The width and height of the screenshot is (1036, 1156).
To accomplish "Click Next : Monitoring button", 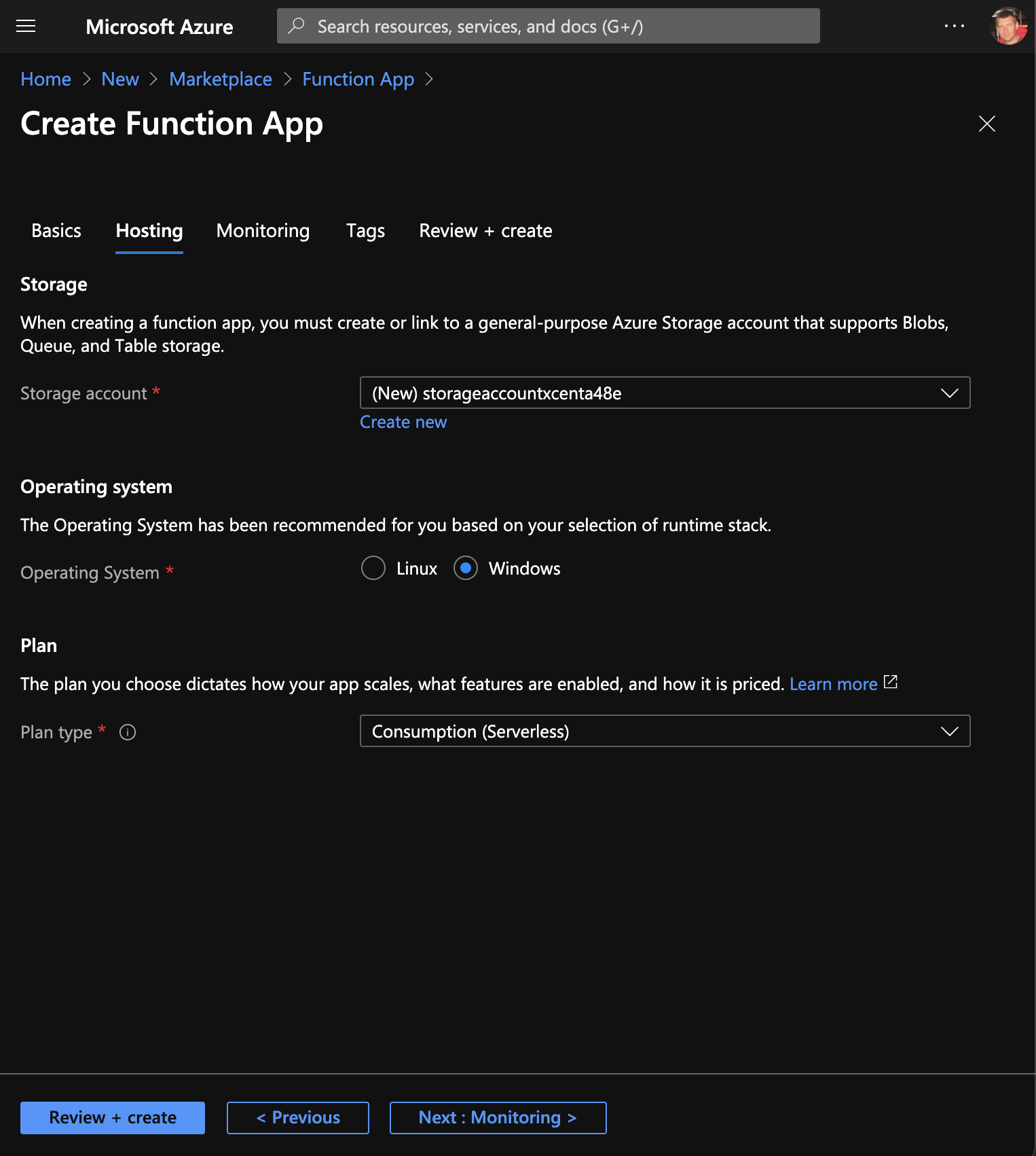I will [x=498, y=1118].
